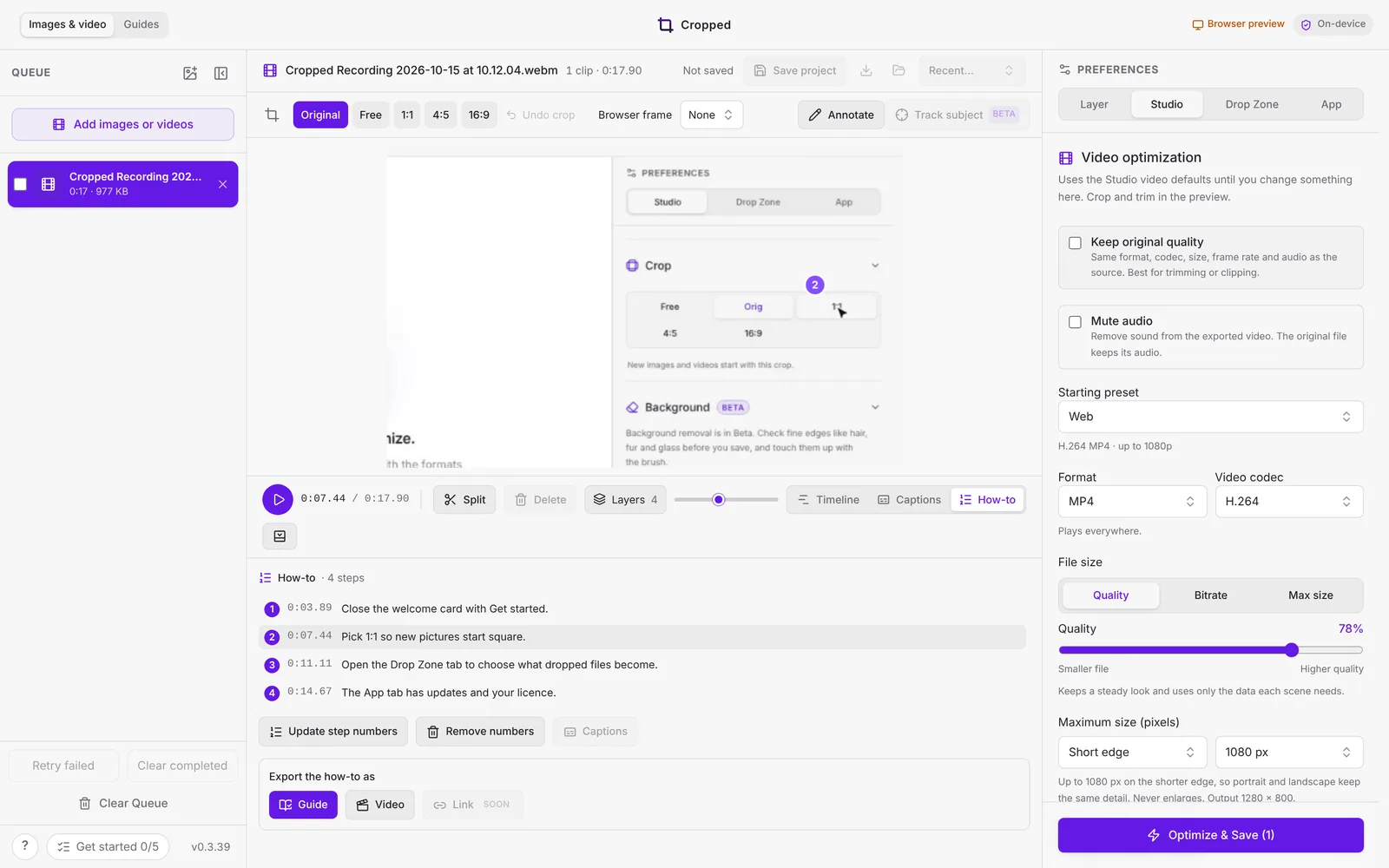This screenshot has height=868, width=1389.
Task: Open the Drop Zone preferences tab
Action: 1251,104
